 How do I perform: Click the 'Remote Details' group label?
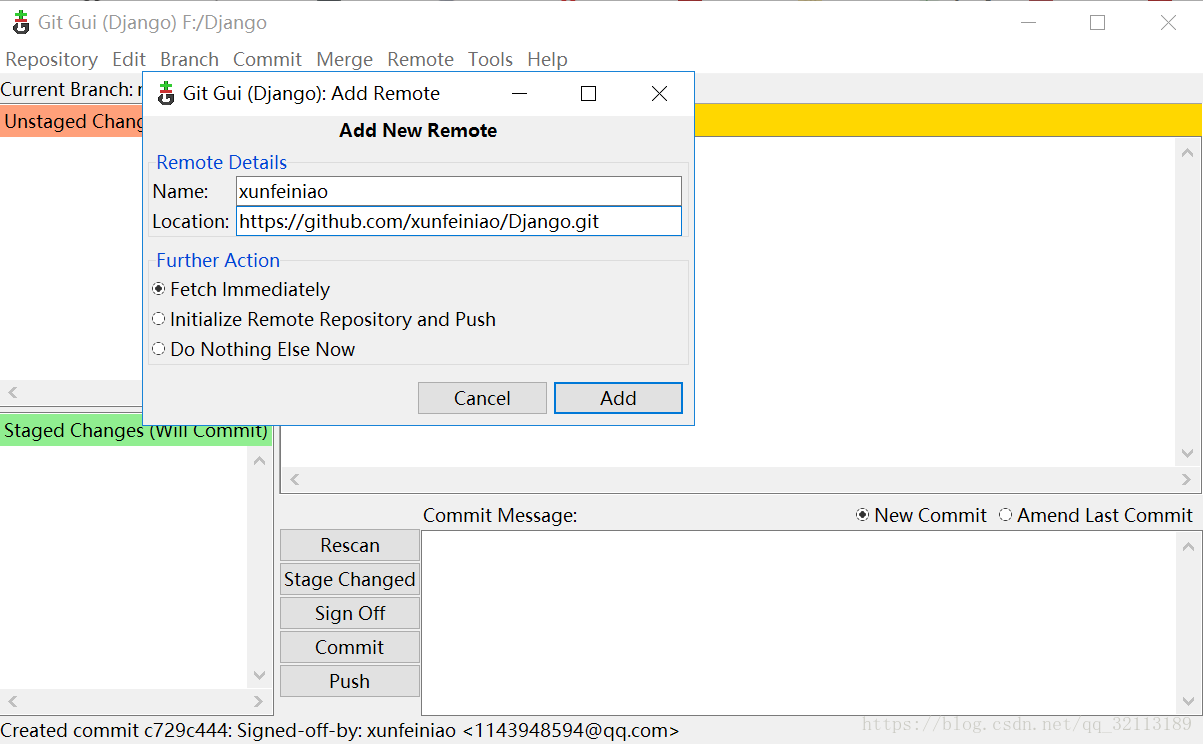tap(222, 162)
